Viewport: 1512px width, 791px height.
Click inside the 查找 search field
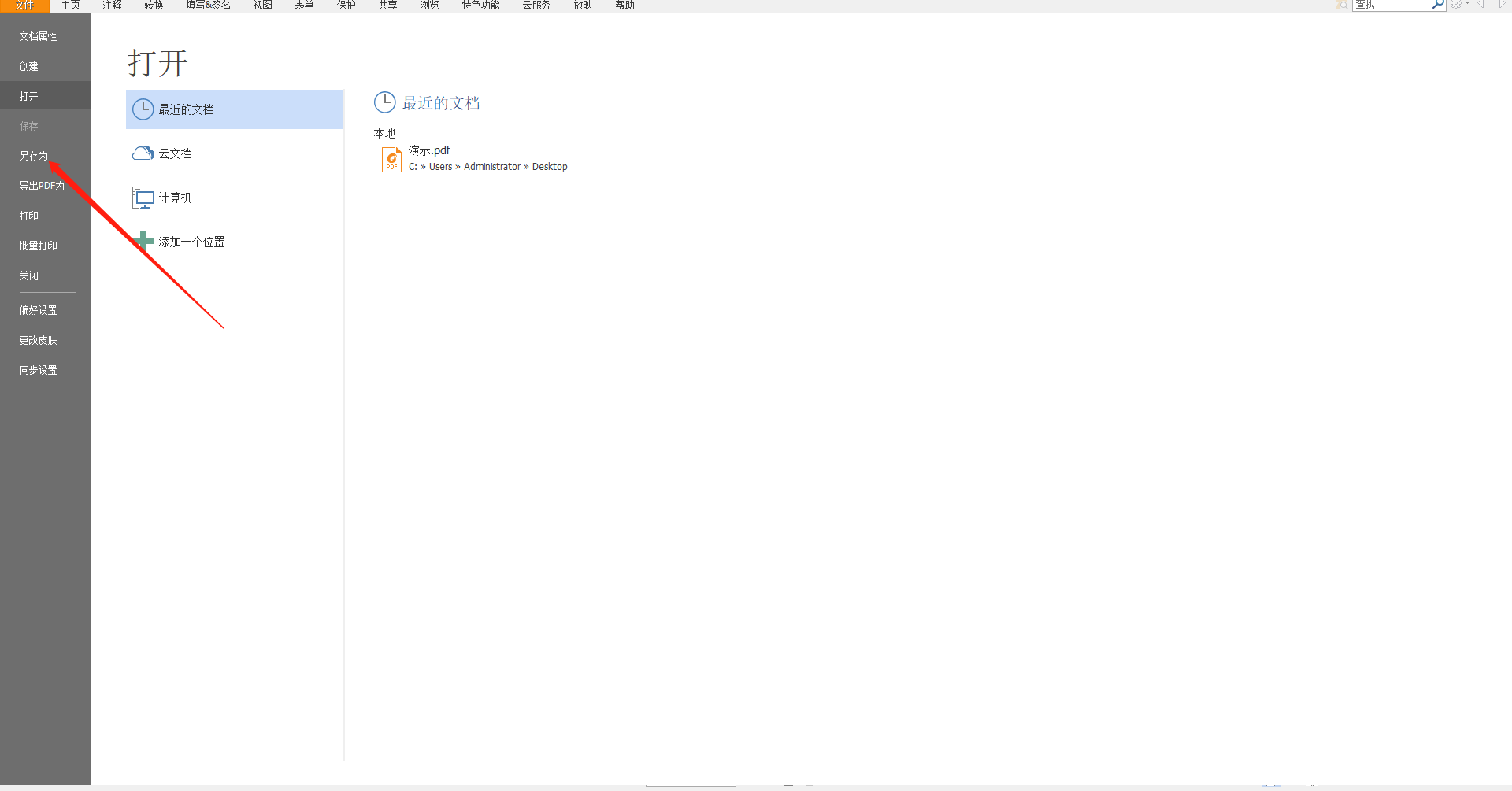(1391, 5)
